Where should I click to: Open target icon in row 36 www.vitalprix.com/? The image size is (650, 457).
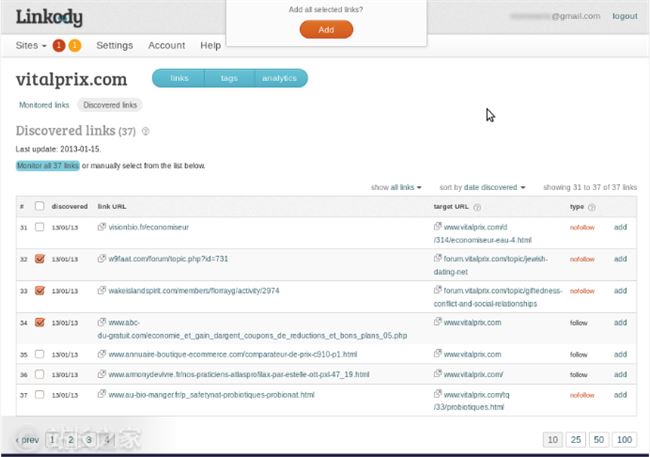click(x=437, y=373)
